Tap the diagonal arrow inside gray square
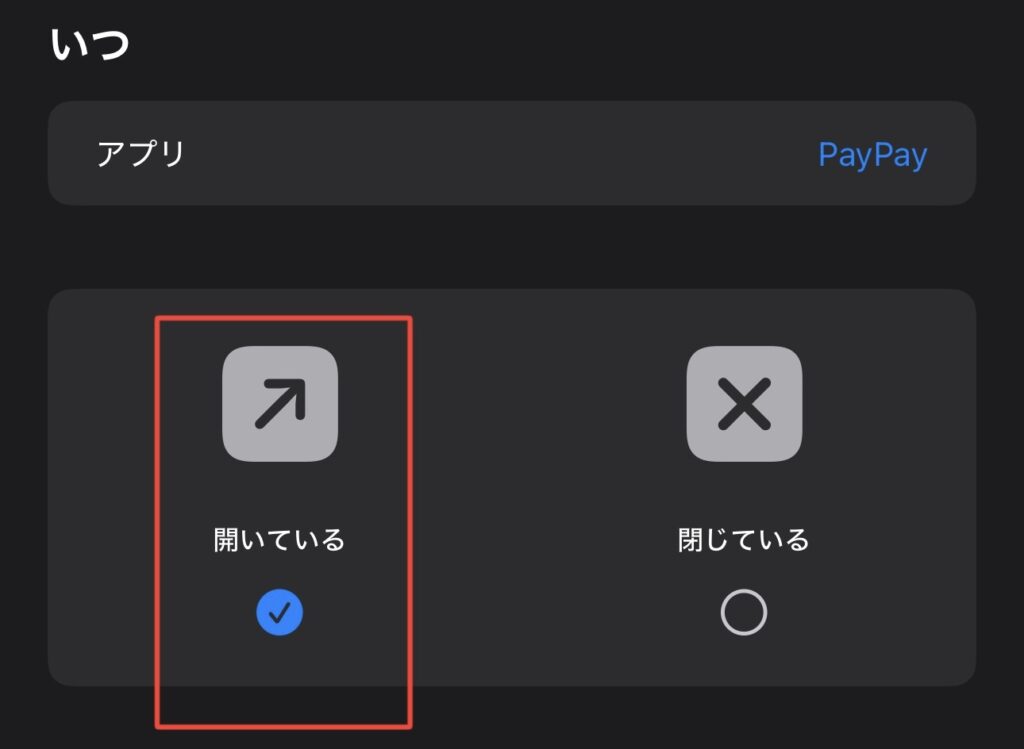 [x=280, y=404]
